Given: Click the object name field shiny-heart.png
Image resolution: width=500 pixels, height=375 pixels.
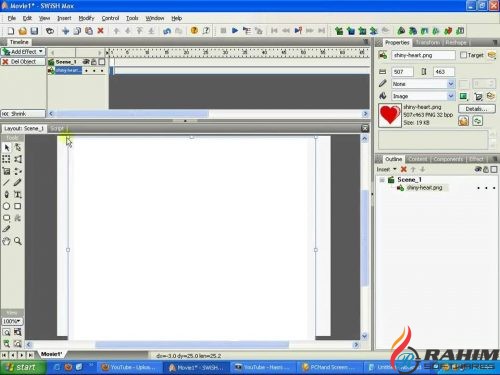Looking at the screenshot, I should click(x=423, y=55).
